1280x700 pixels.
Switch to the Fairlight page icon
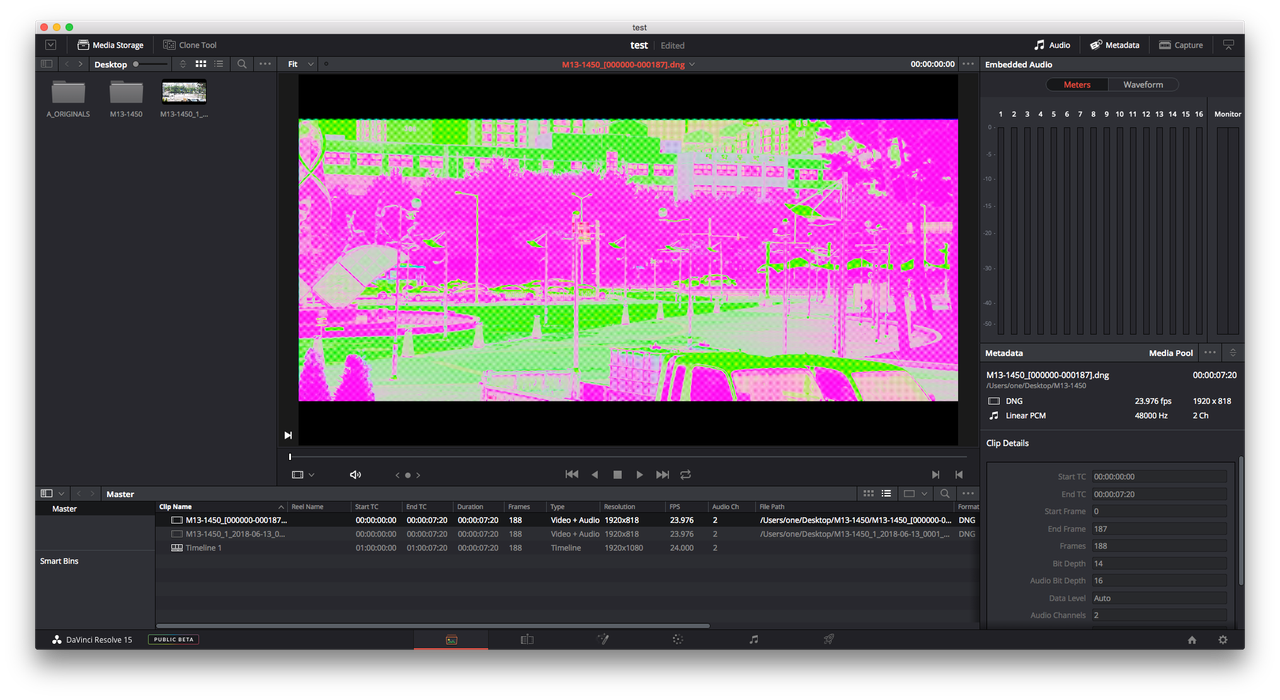pyautogui.click(x=753, y=640)
